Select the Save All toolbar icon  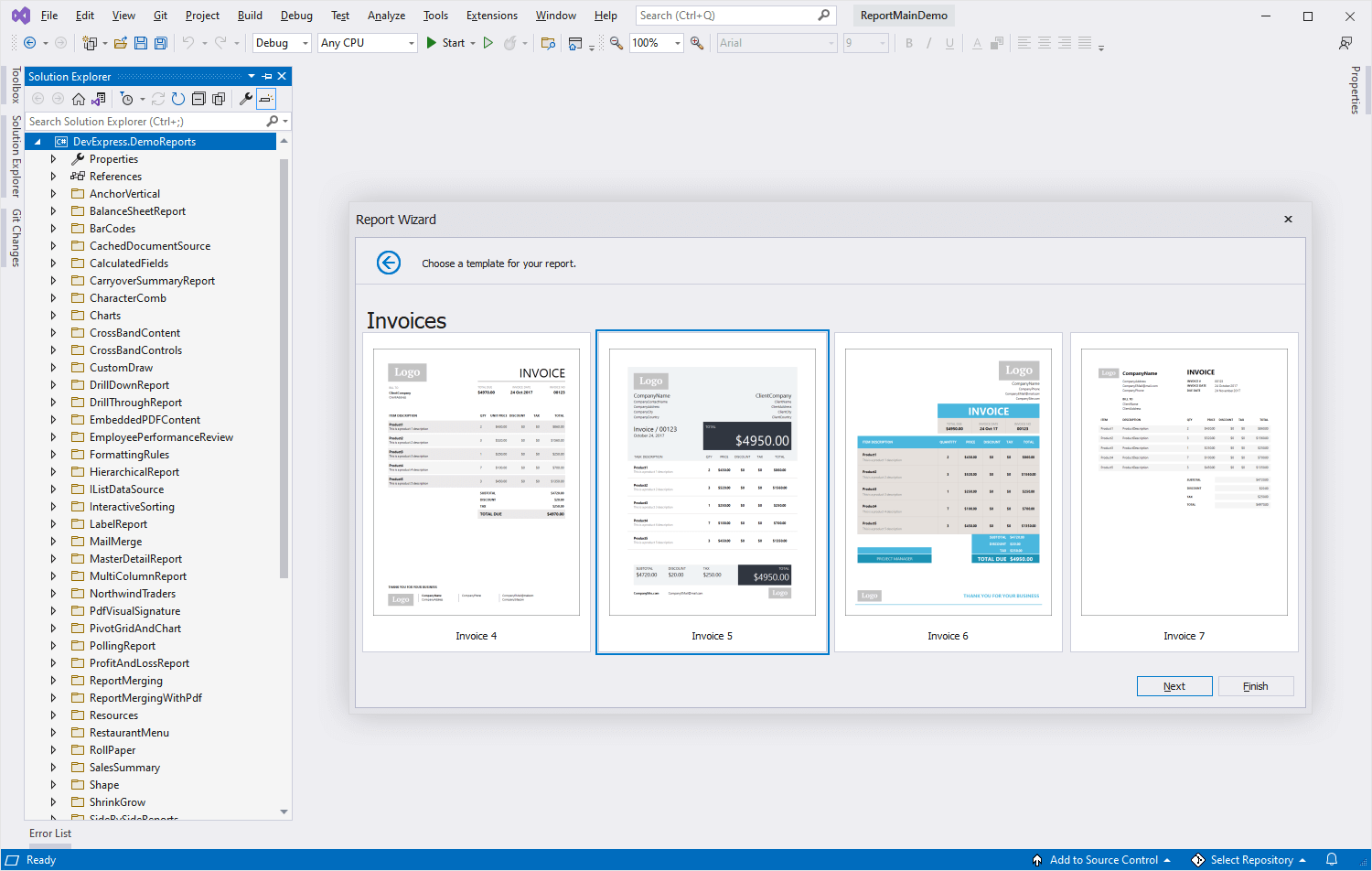162,43
